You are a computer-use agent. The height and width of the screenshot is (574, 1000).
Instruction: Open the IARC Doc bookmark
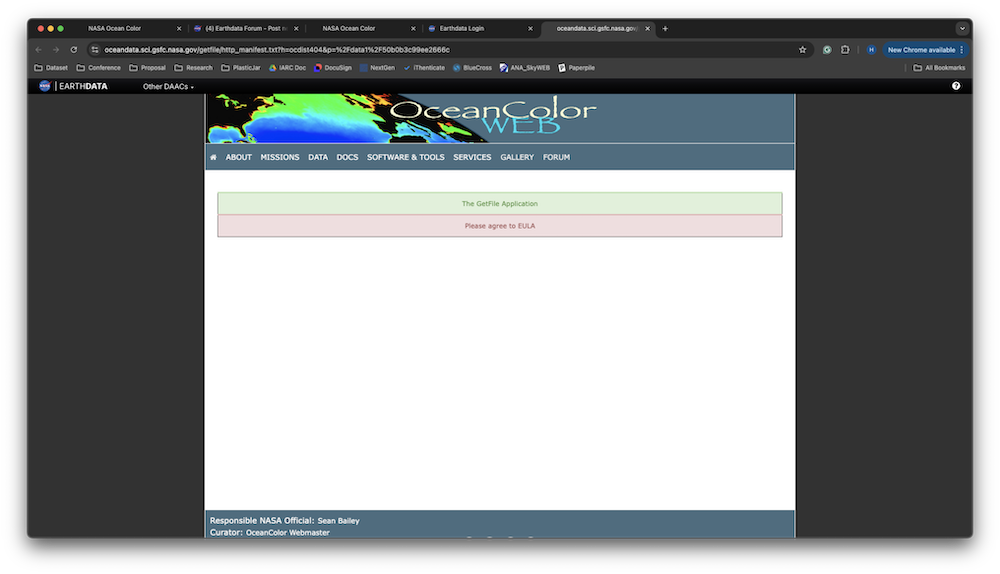tap(287, 68)
